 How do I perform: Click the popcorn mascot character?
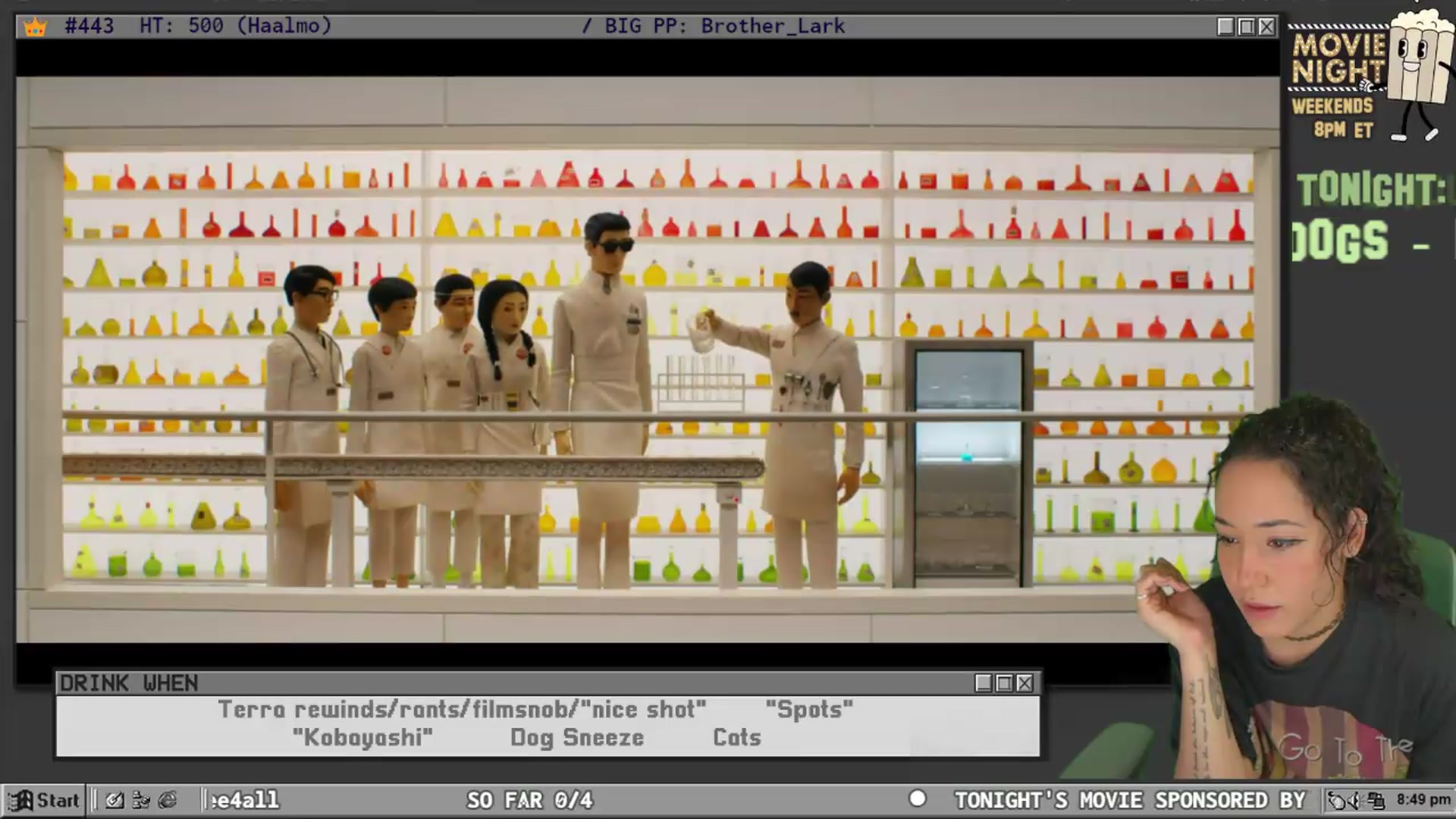[x=1420, y=74]
